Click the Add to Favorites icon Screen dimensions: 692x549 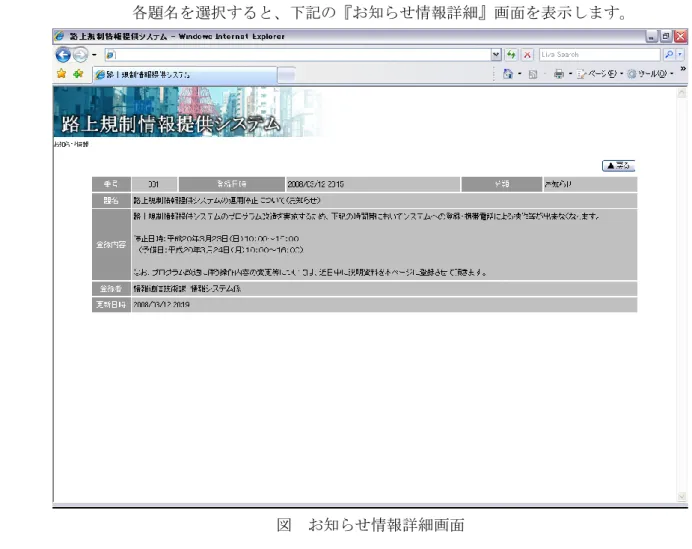78,74
